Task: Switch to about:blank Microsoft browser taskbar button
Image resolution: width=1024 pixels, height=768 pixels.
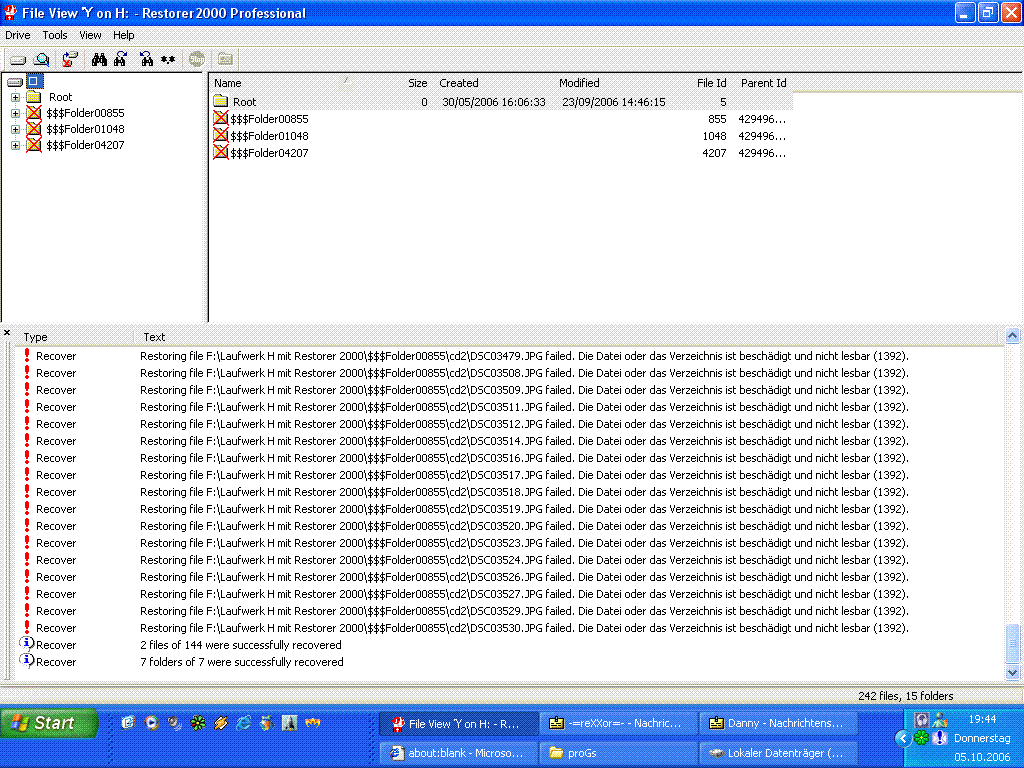Action: (x=459, y=753)
